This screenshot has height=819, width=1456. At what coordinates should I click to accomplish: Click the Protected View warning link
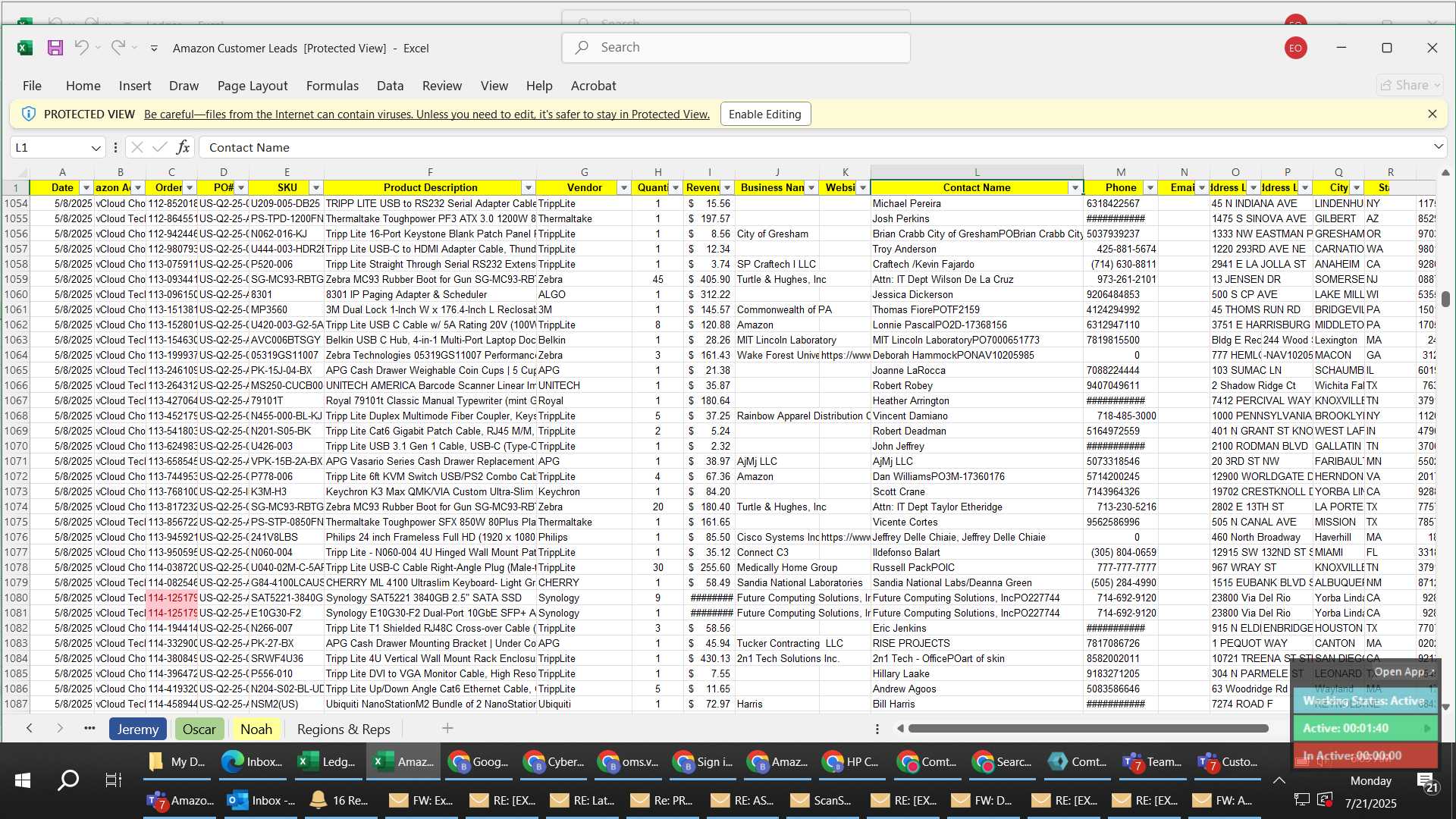(x=427, y=115)
